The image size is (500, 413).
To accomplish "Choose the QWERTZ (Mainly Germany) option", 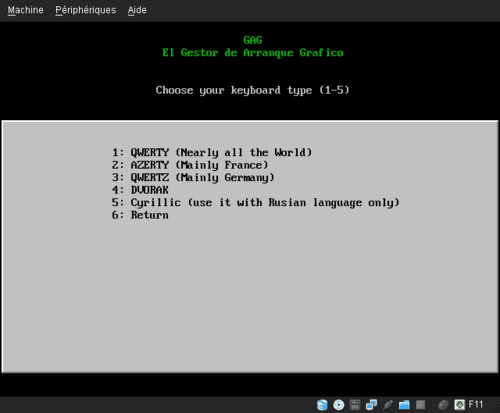I will tap(193, 177).
